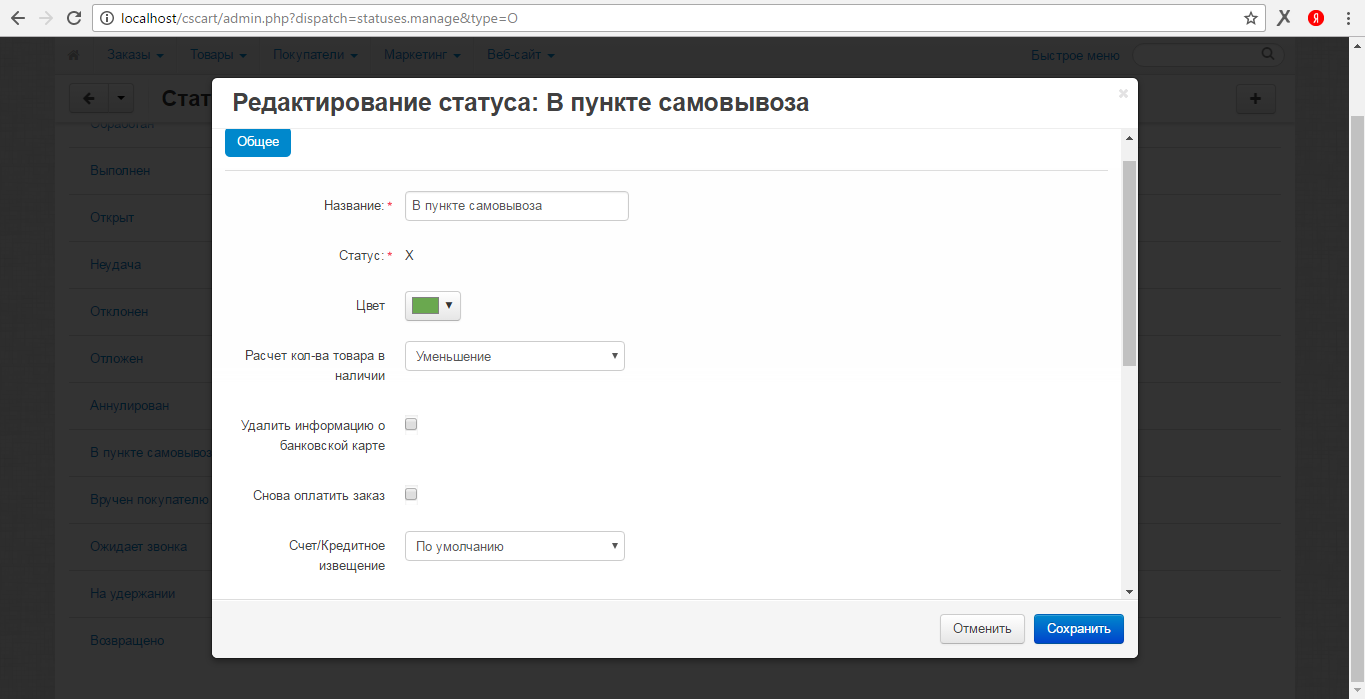Screen dimensions: 1365x699
Task: Open 'В пункте самовывоза' status in background list
Action: (151, 452)
